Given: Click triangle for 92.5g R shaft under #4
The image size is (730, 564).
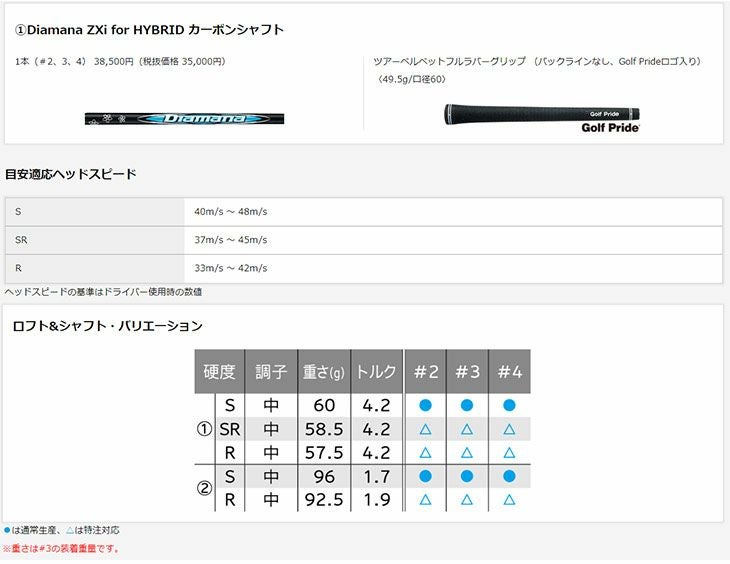Looking at the screenshot, I should (x=509, y=500).
